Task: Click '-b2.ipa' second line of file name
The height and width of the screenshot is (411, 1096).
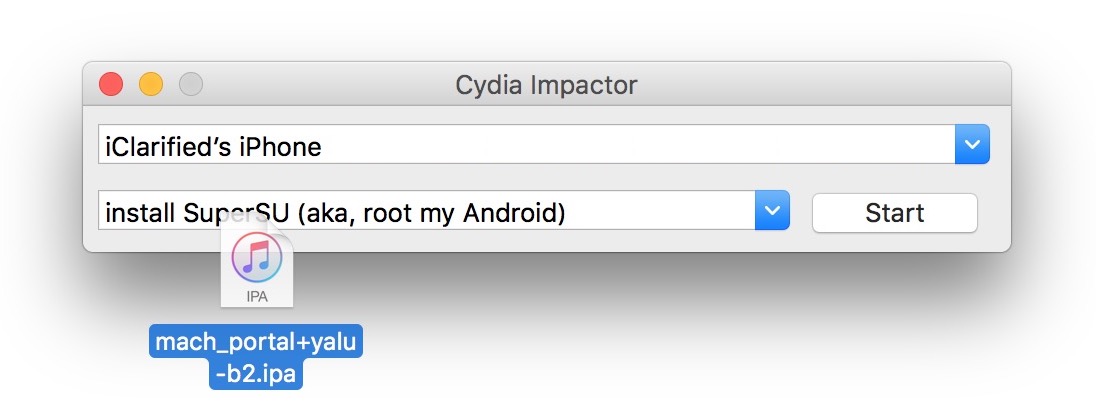Action: coord(257,374)
